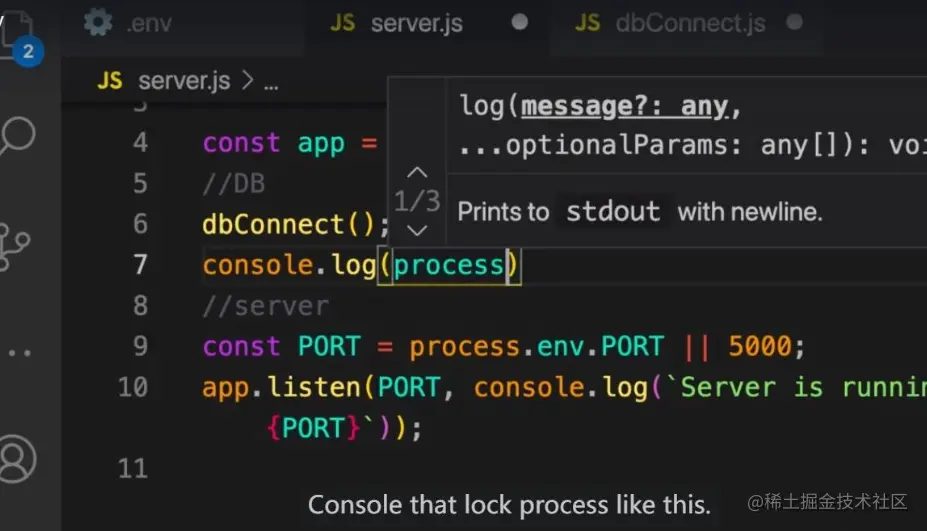927x531 pixels.
Task: Show next signature with down chevron
Action: click(x=417, y=231)
